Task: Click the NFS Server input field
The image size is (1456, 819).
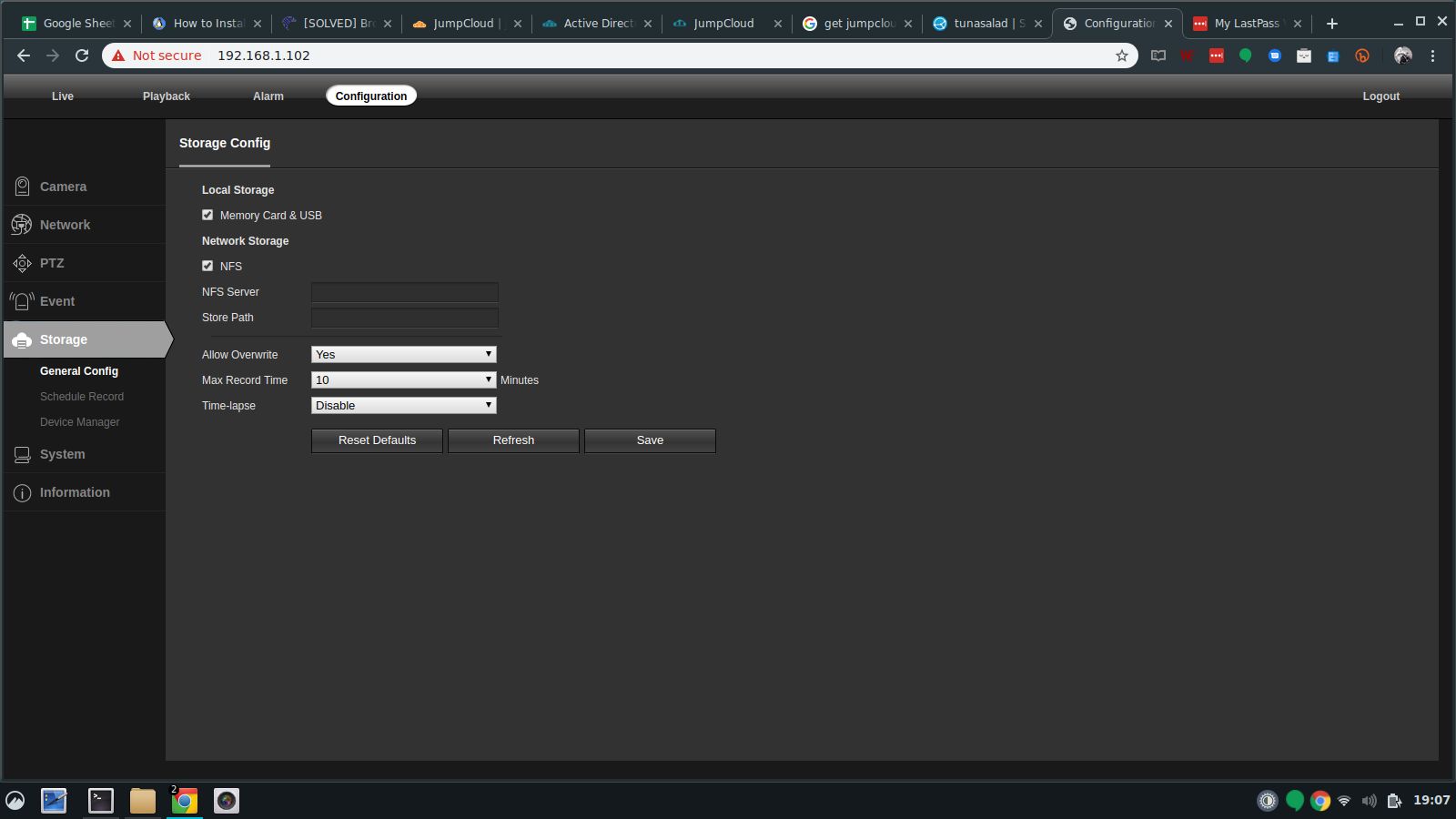Action: coord(404,292)
